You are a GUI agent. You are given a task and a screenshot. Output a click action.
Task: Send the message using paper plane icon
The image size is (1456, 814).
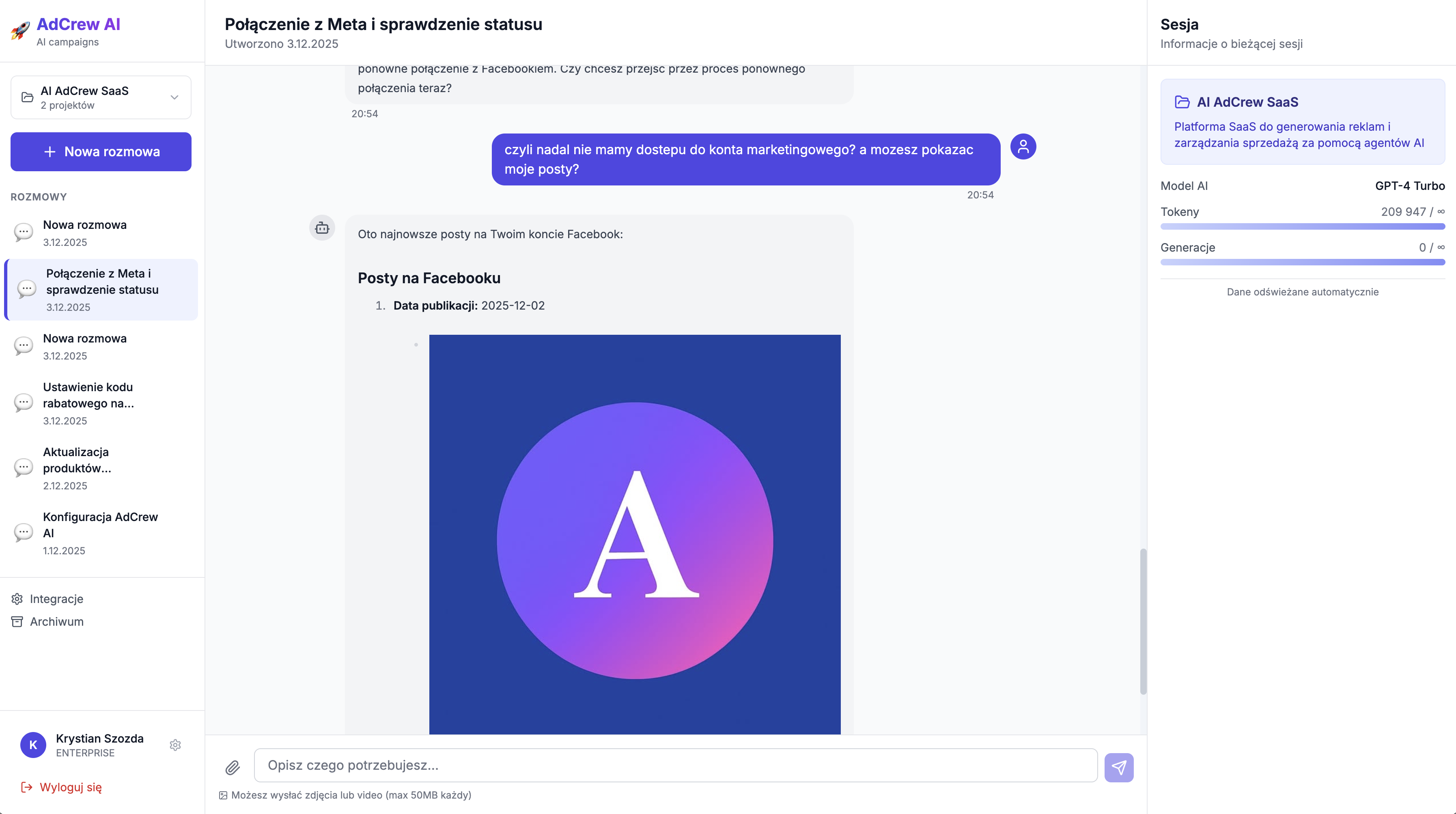click(x=1119, y=767)
